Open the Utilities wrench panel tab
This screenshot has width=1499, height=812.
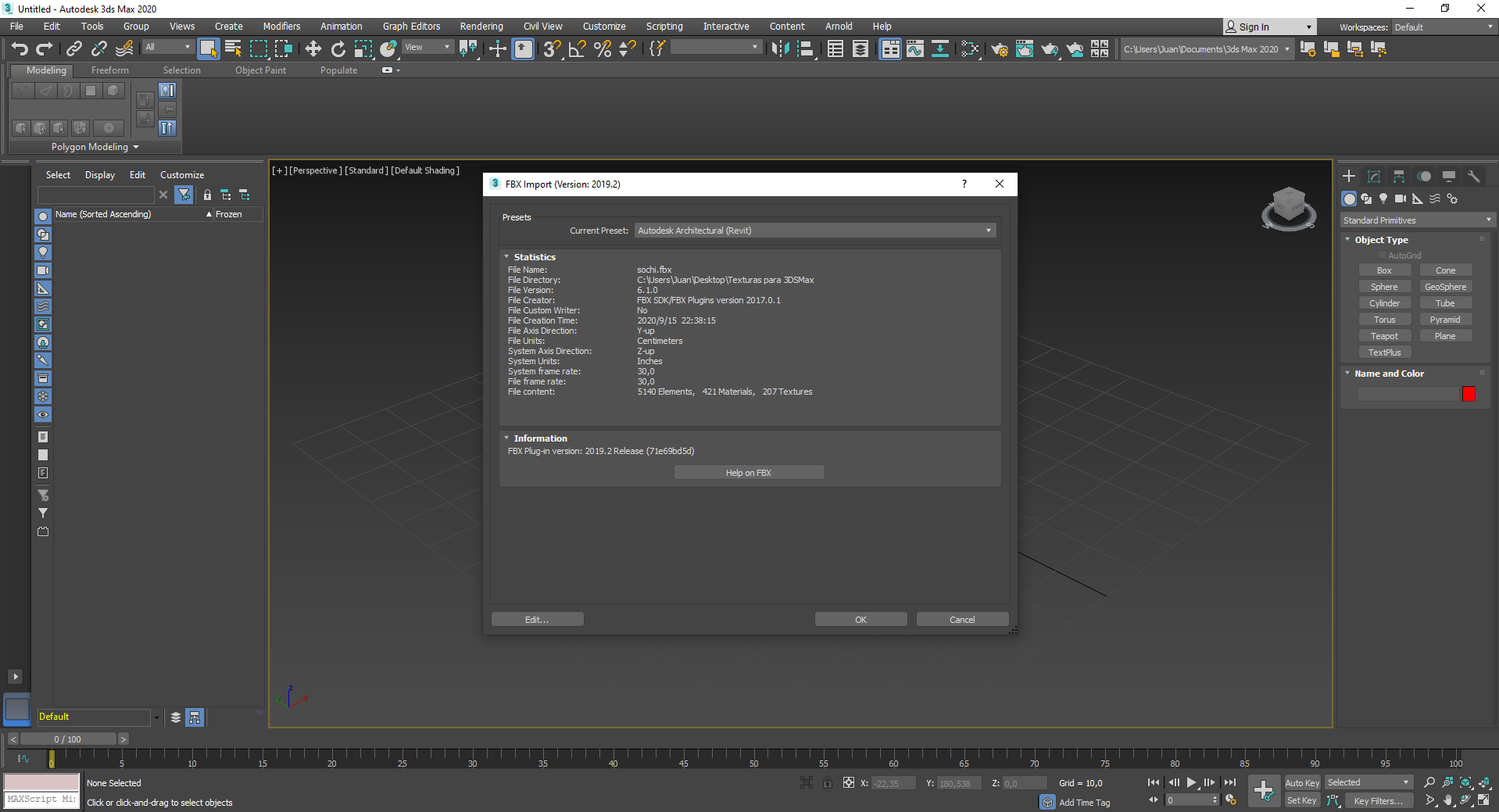point(1474,177)
